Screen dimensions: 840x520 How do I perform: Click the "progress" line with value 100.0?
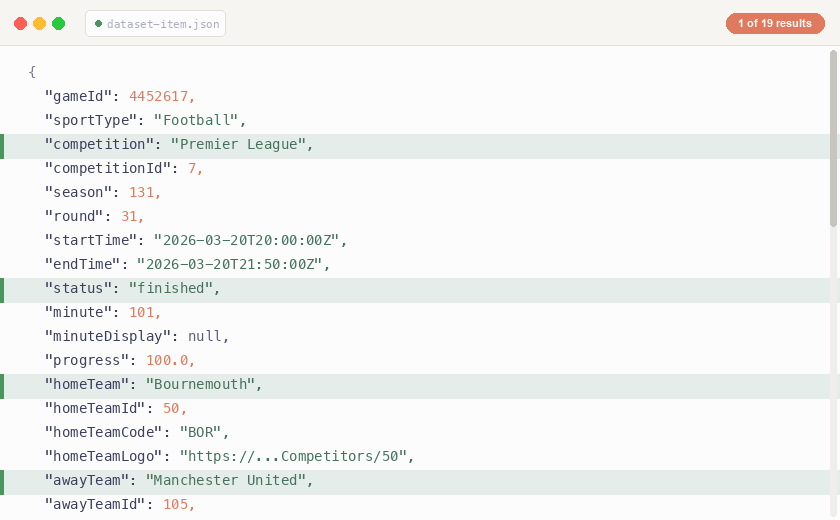120,360
